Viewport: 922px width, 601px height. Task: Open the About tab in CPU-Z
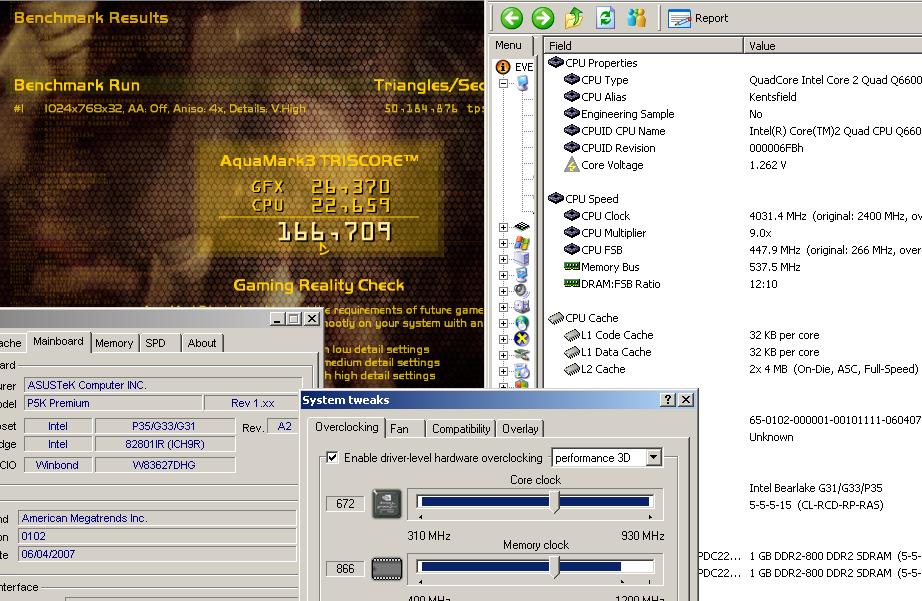202,343
